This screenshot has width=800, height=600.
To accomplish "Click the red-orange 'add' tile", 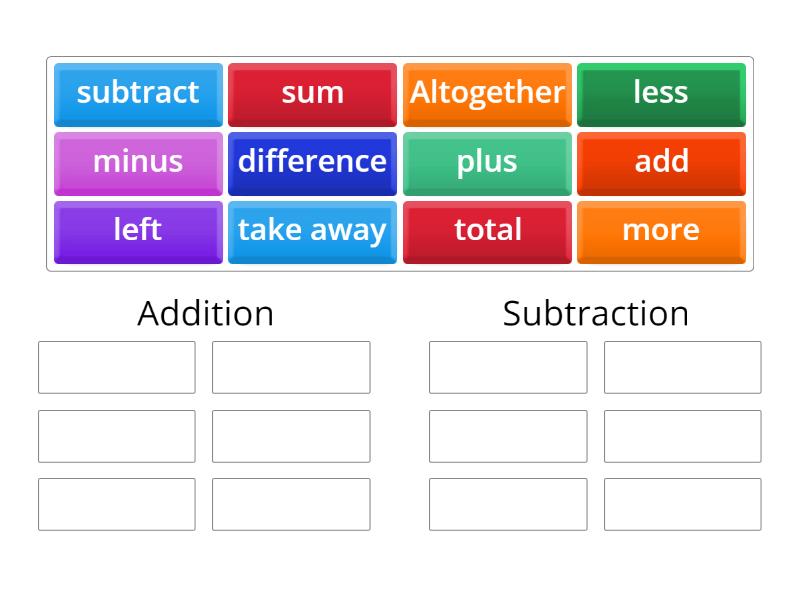I will 661,162.
